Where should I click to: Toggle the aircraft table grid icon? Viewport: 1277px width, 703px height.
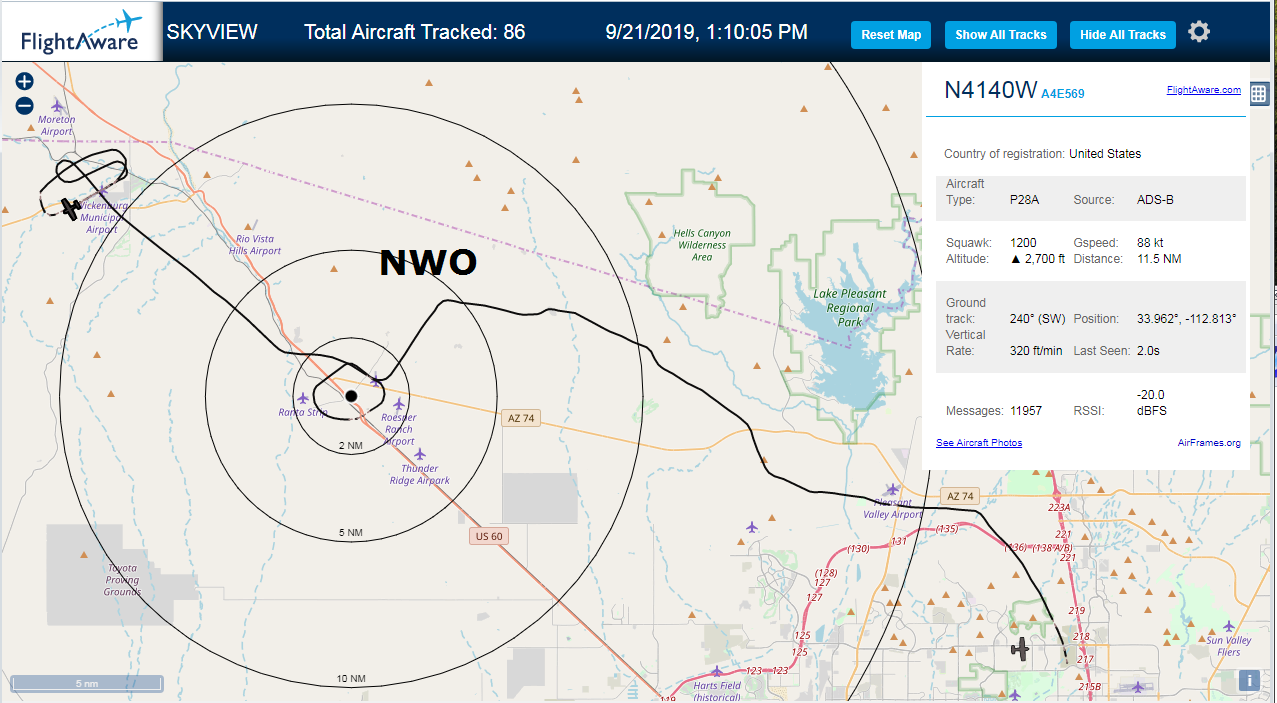(1259, 93)
